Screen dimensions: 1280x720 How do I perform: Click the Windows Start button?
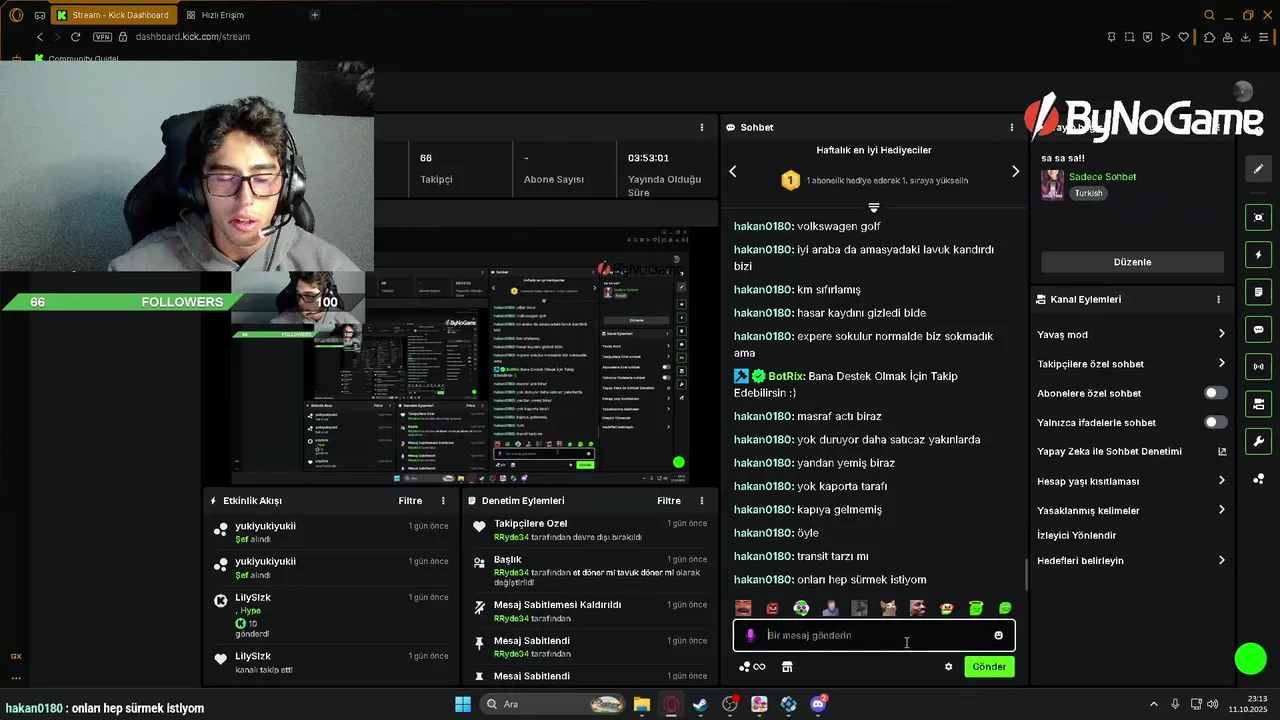tap(463, 704)
